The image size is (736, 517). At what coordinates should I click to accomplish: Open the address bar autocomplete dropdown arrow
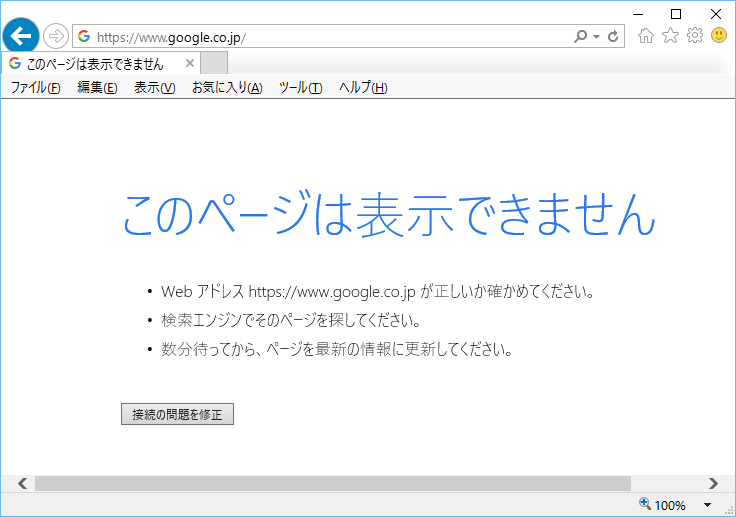[x=596, y=36]
